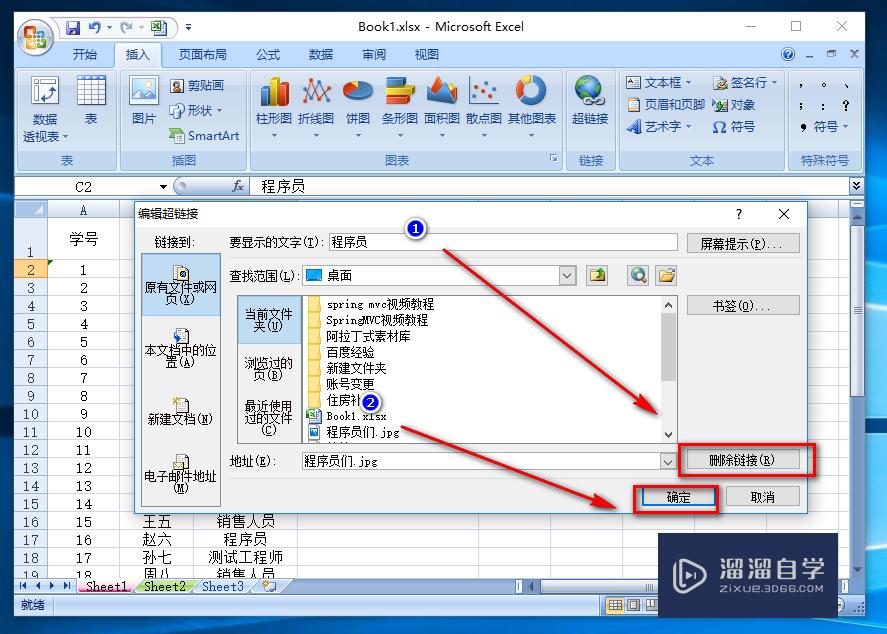Click the 删除链接 remove link button
The height and width of the screenshot is (634, 887).
(x=744, y=459)
